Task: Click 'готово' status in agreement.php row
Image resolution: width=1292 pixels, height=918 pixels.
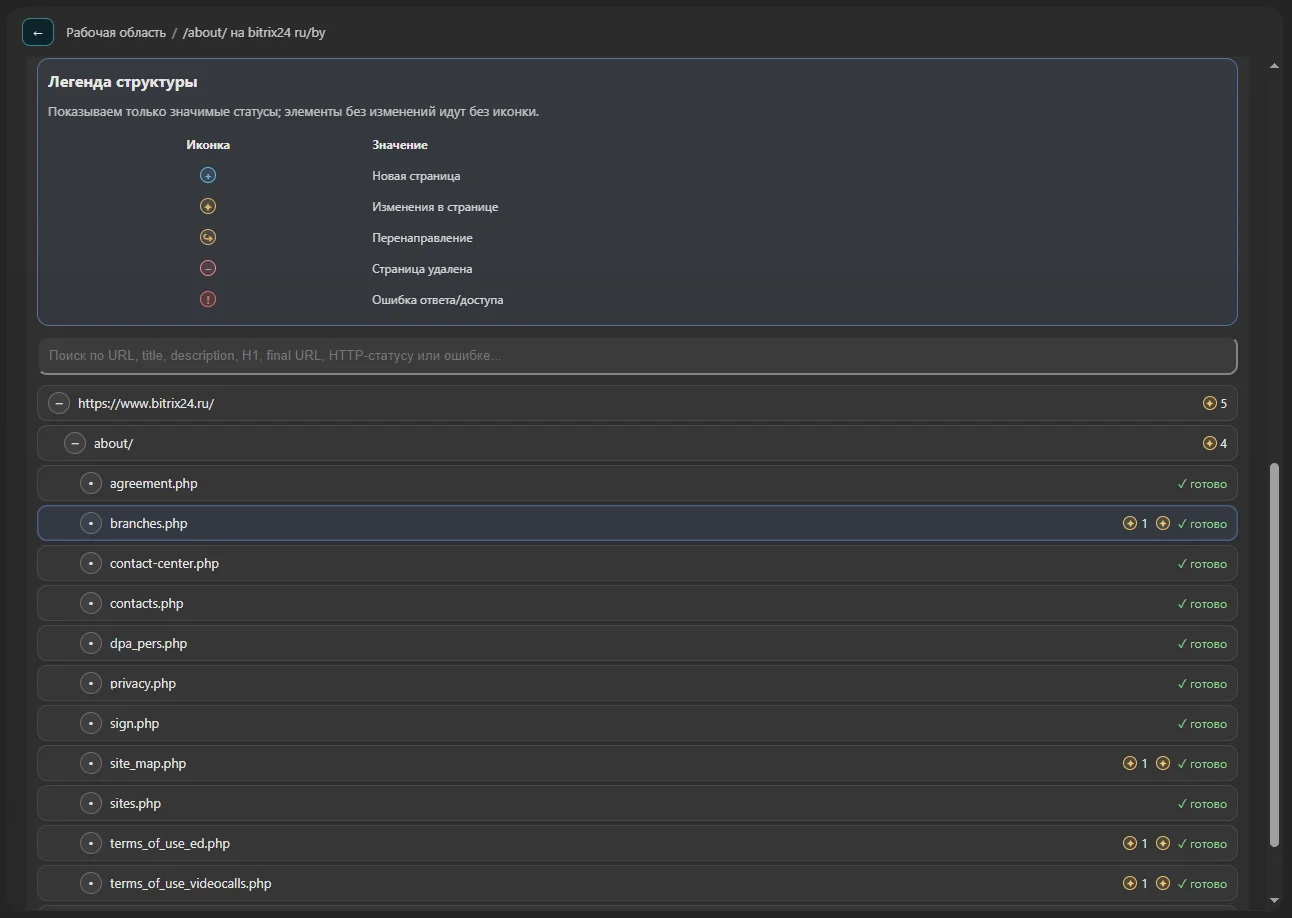Action: tap(1202, 483)
